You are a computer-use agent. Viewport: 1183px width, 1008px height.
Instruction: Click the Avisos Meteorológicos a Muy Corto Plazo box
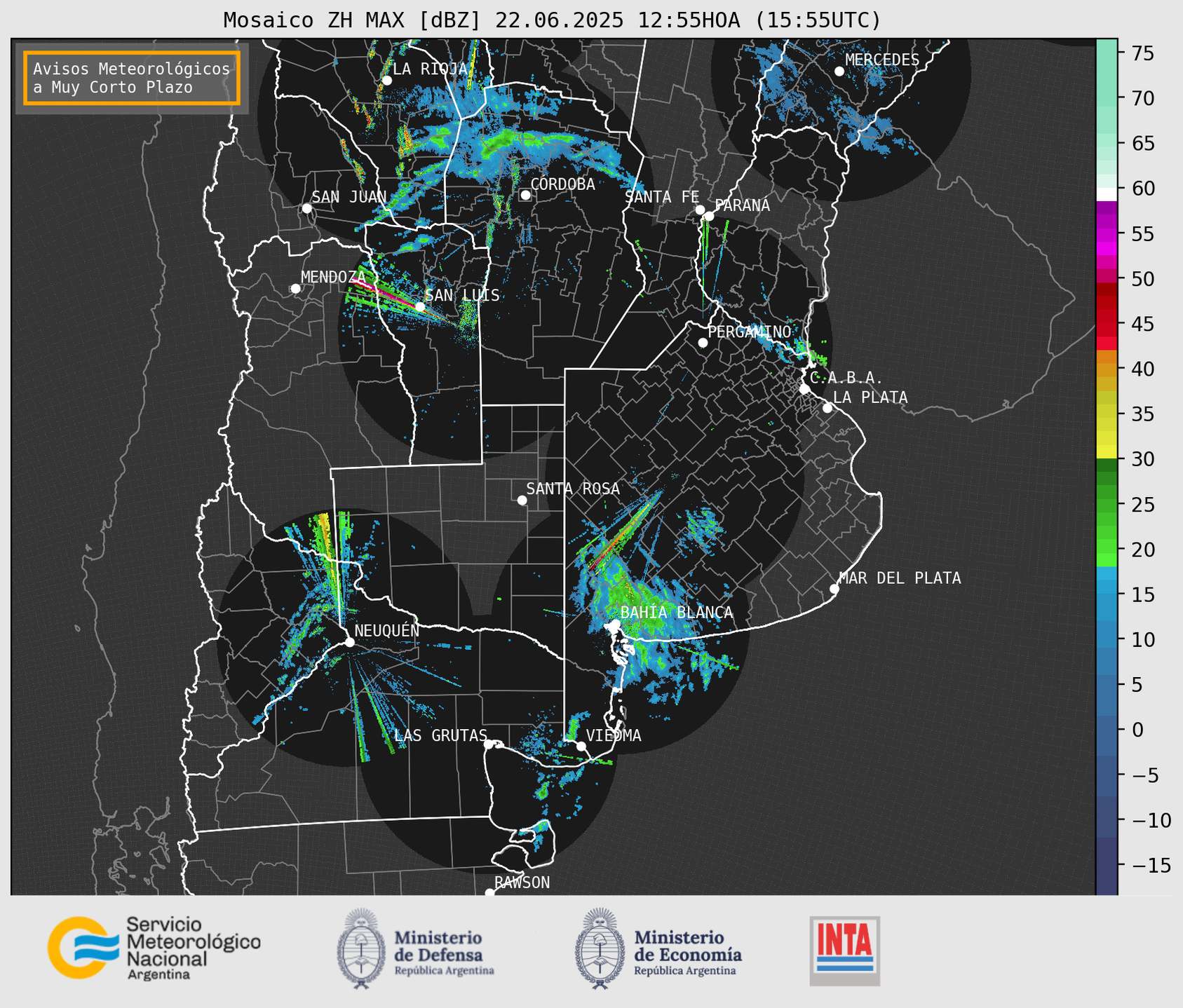click(x=132, y=78)
